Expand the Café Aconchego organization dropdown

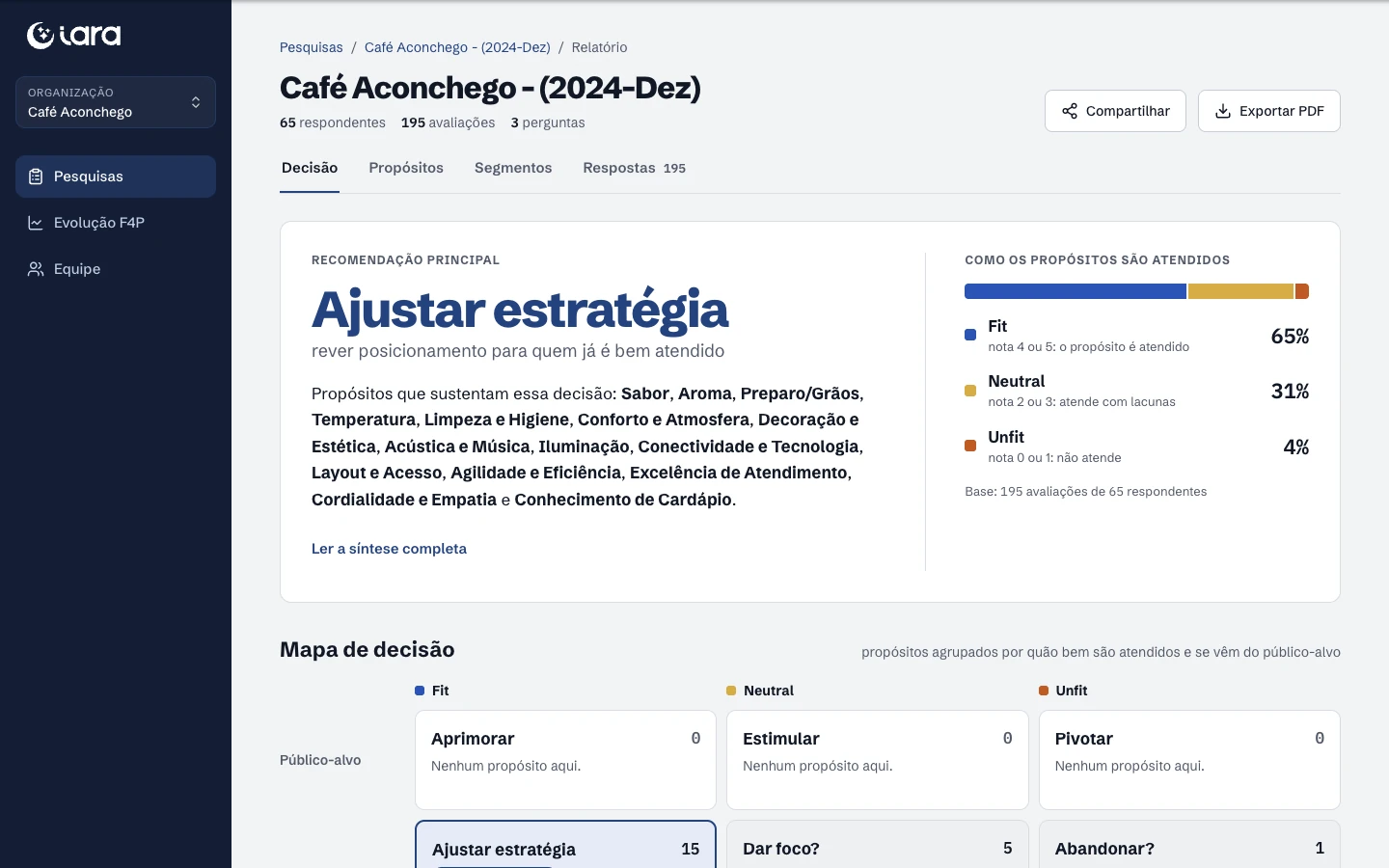point(116,102)
